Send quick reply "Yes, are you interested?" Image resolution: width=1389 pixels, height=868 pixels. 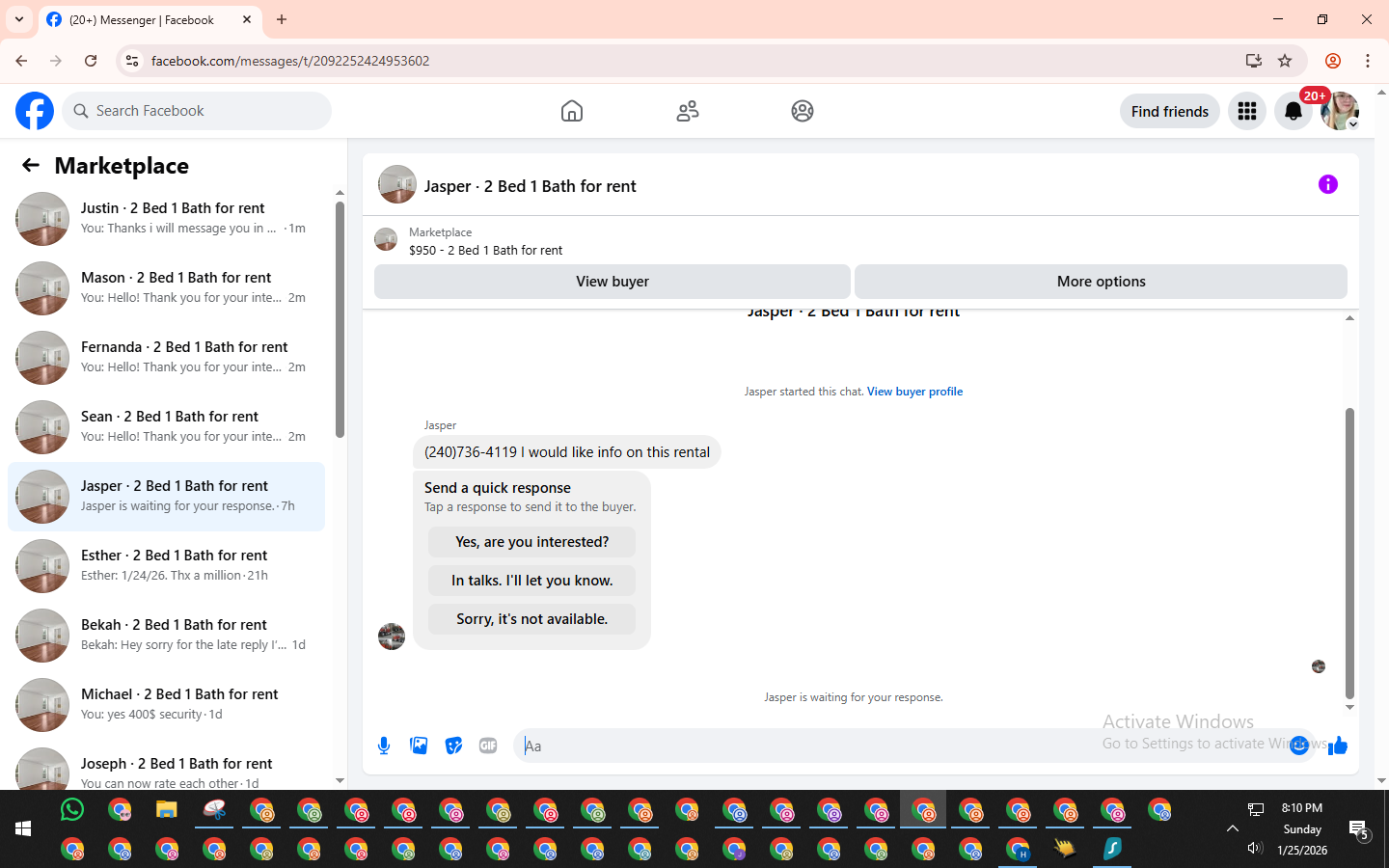[532, 542]
